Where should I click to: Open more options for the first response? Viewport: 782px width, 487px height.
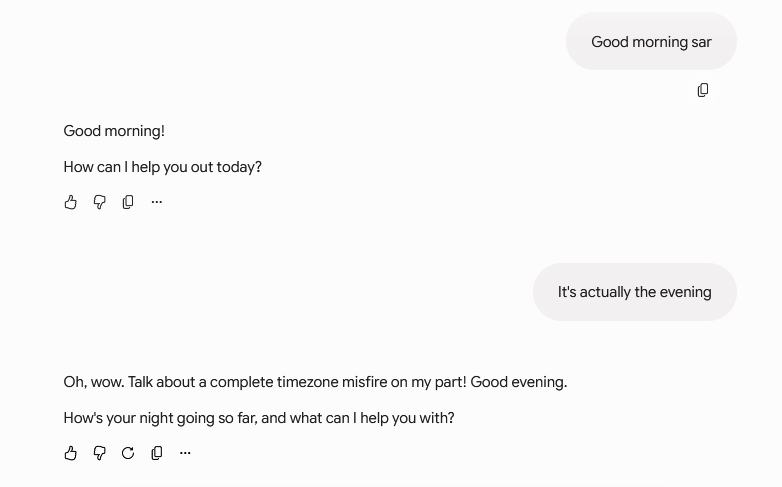157,202
